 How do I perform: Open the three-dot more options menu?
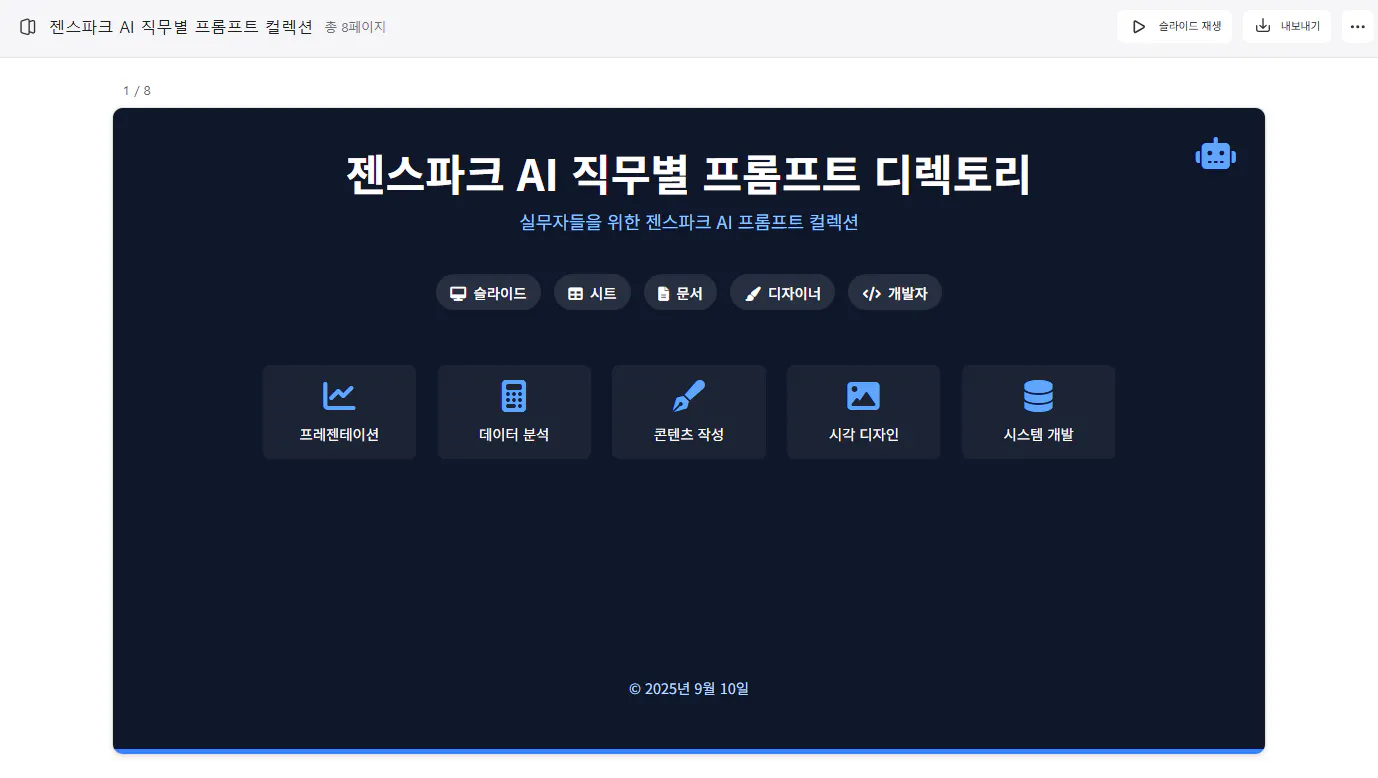point(1357,27)
